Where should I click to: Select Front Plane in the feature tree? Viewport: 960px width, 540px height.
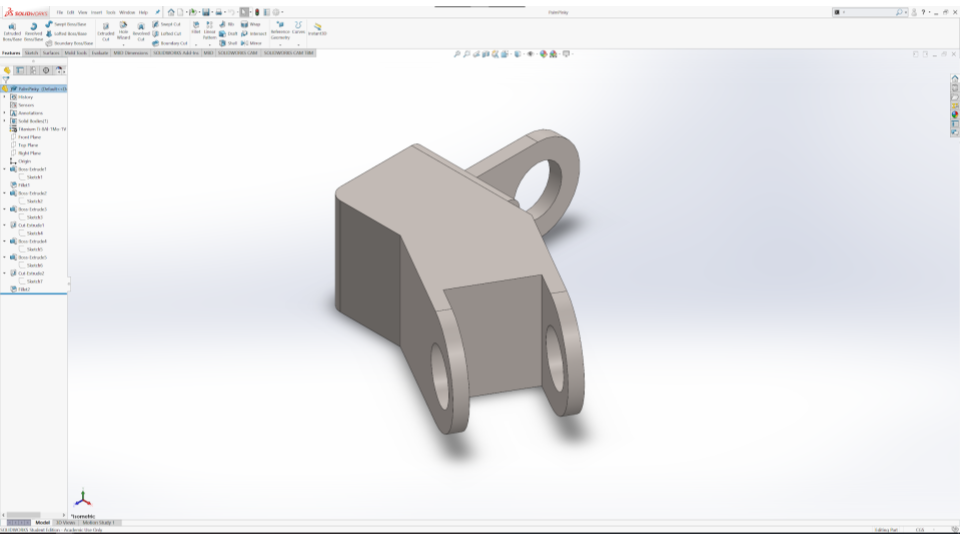[29, 137]
